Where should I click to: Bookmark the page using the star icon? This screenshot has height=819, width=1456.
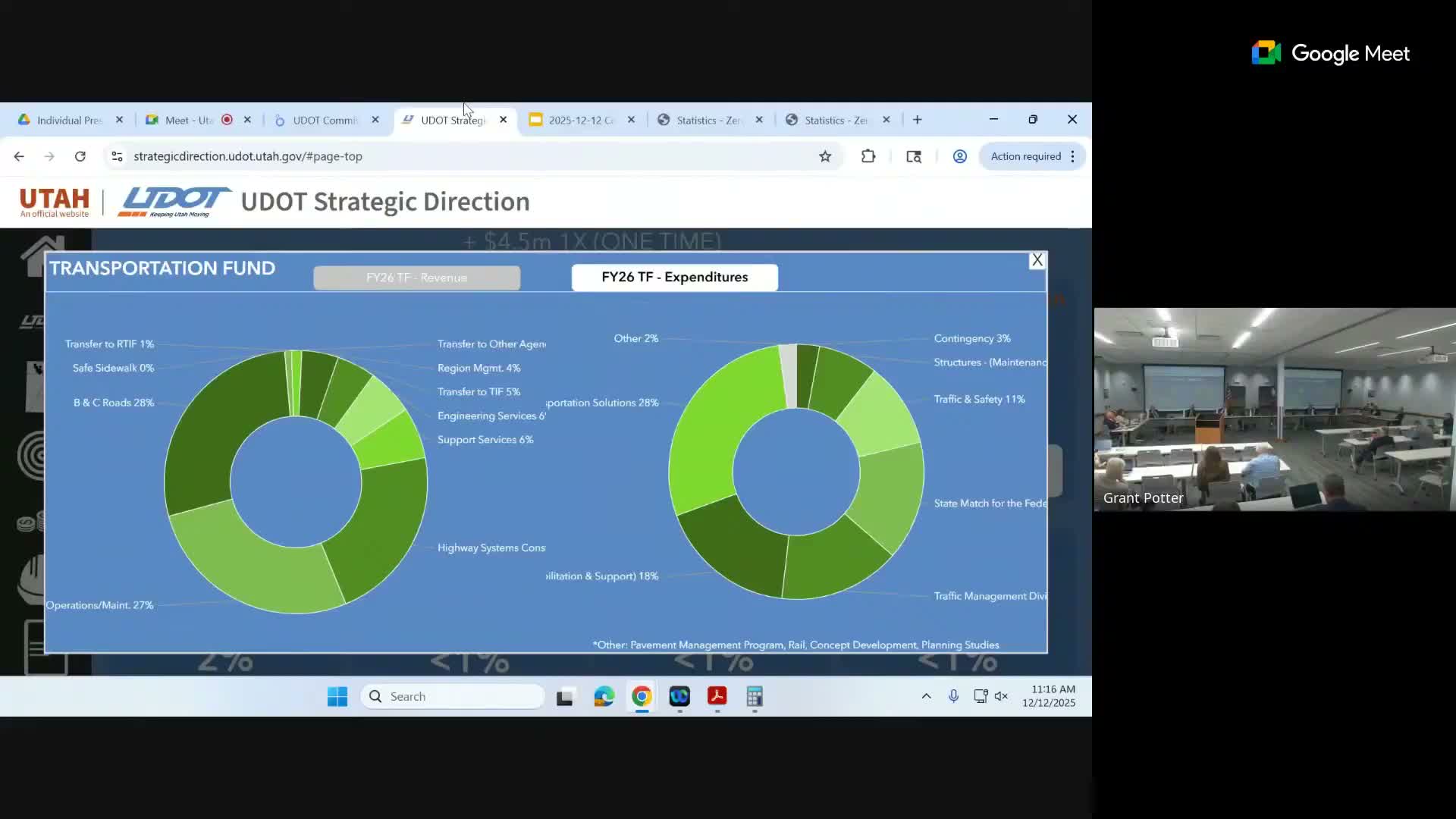pos(825,156)
